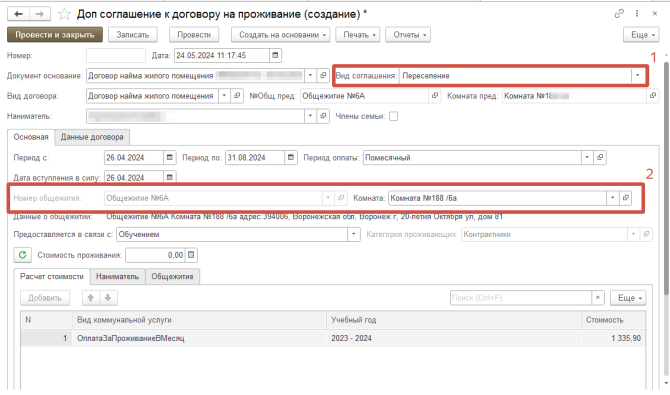Close the document form
670x395 pixels.
point(654,14)
